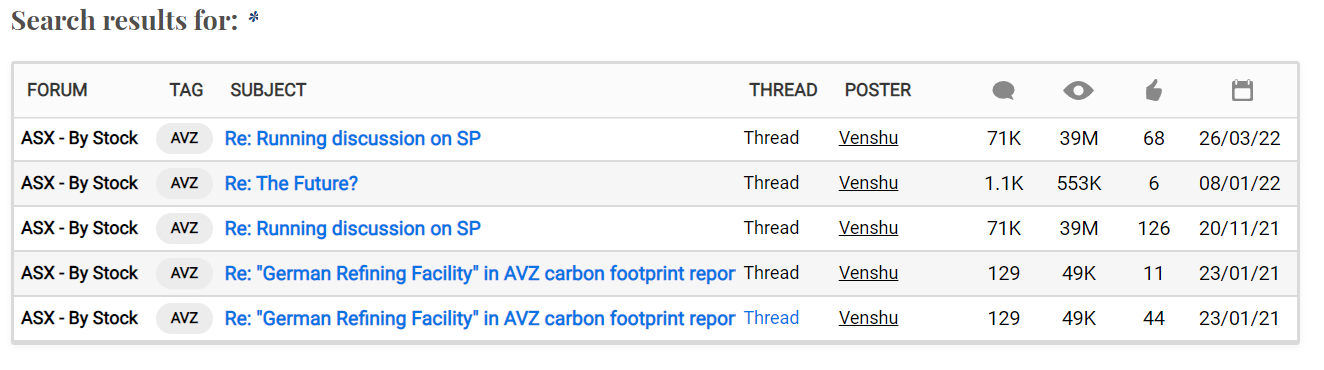Viewport: 1324px width, 370px height.
Task: Click the blue Thread link in last row
Action: tap(771, 318)
